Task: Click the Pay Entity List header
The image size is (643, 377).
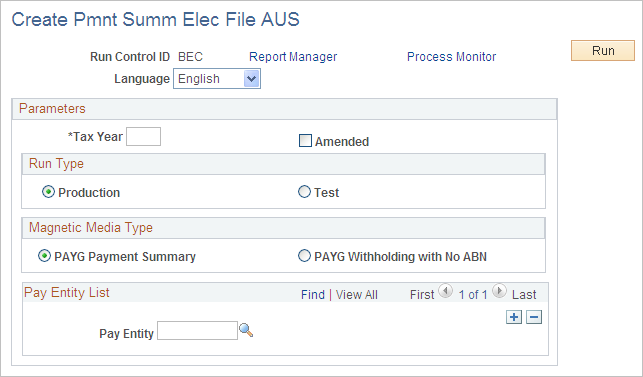Action: [67, 292]
